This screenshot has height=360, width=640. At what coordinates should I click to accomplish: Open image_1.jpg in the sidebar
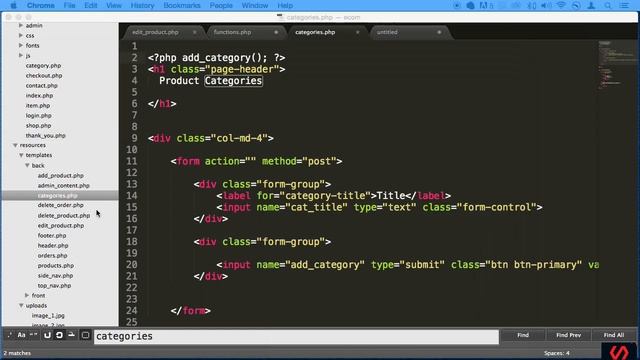48,316
